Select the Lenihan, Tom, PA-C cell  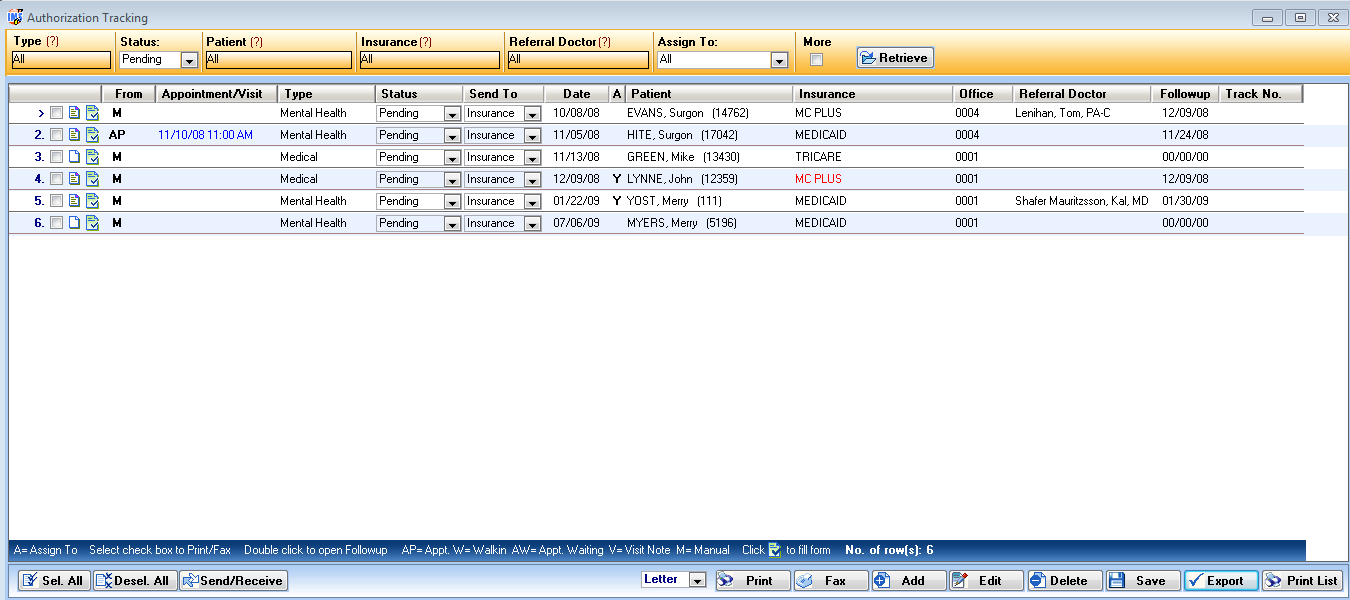click(1063, 113)
